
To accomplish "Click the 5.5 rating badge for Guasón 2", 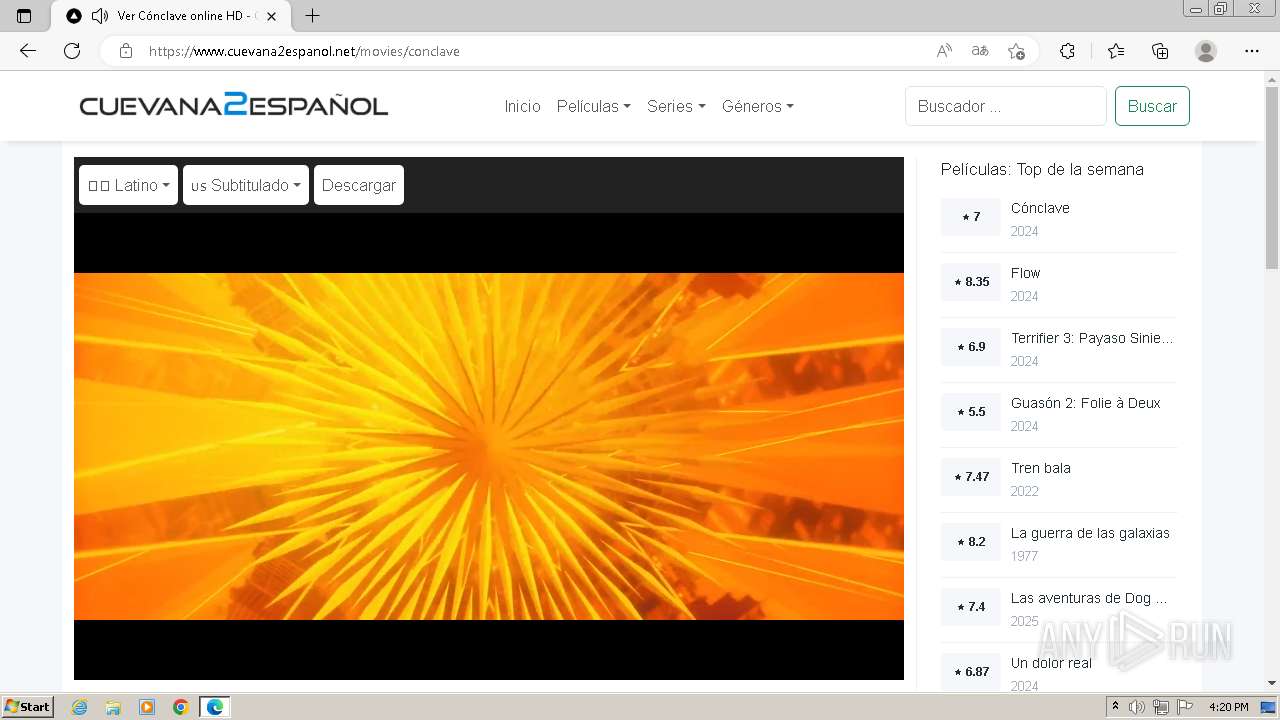I will (x=970, y=412).
